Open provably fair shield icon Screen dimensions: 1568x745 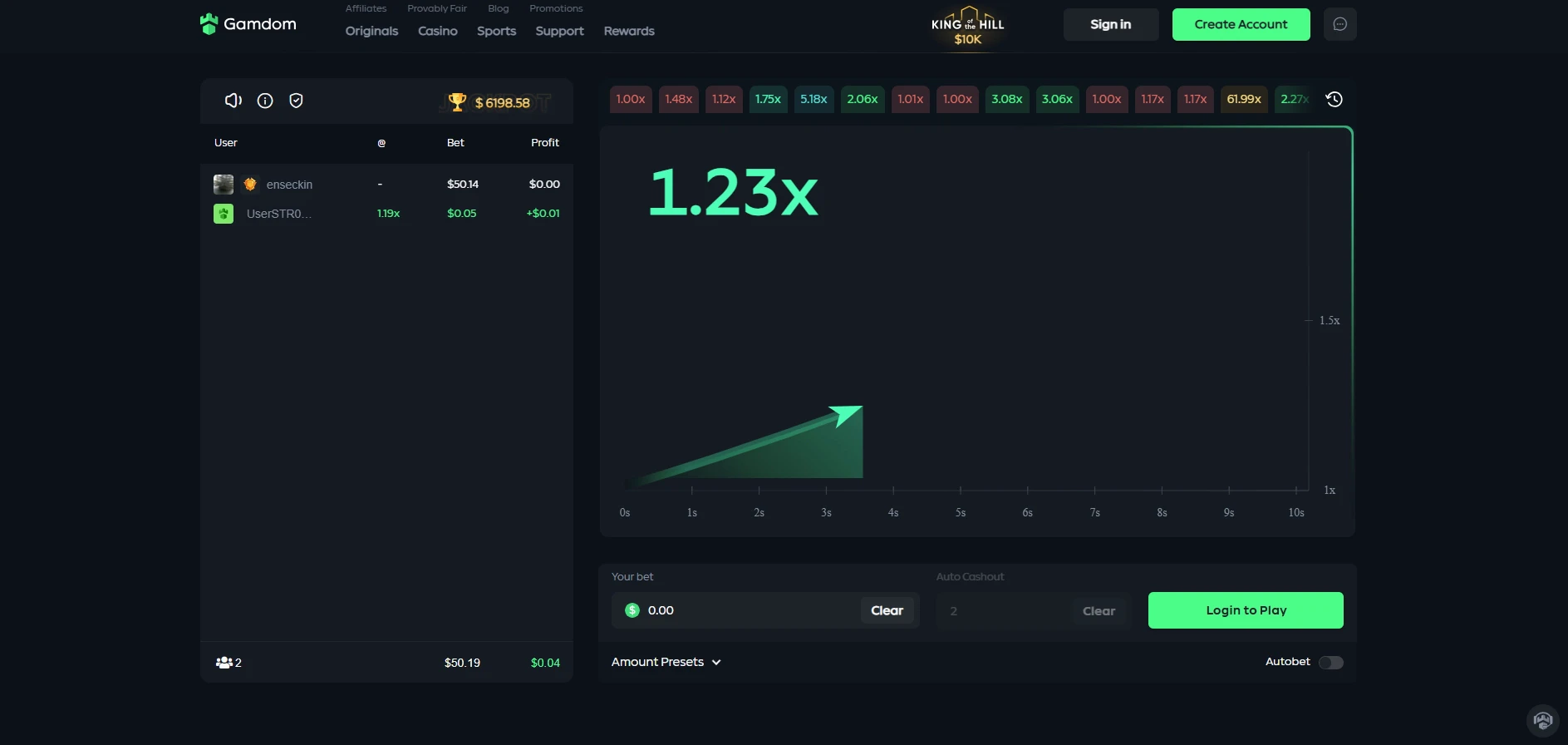(x=296, y=101)
